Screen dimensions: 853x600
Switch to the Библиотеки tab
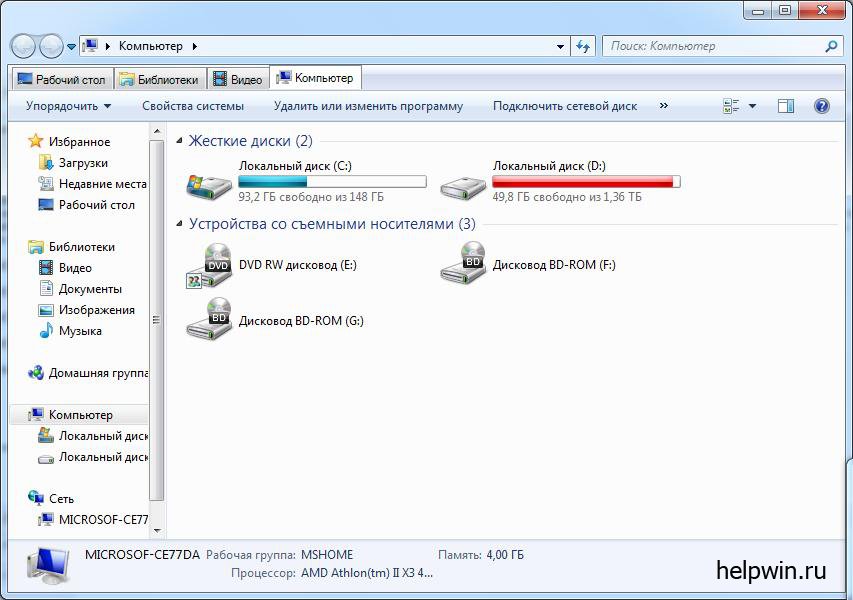coord(159,79)
